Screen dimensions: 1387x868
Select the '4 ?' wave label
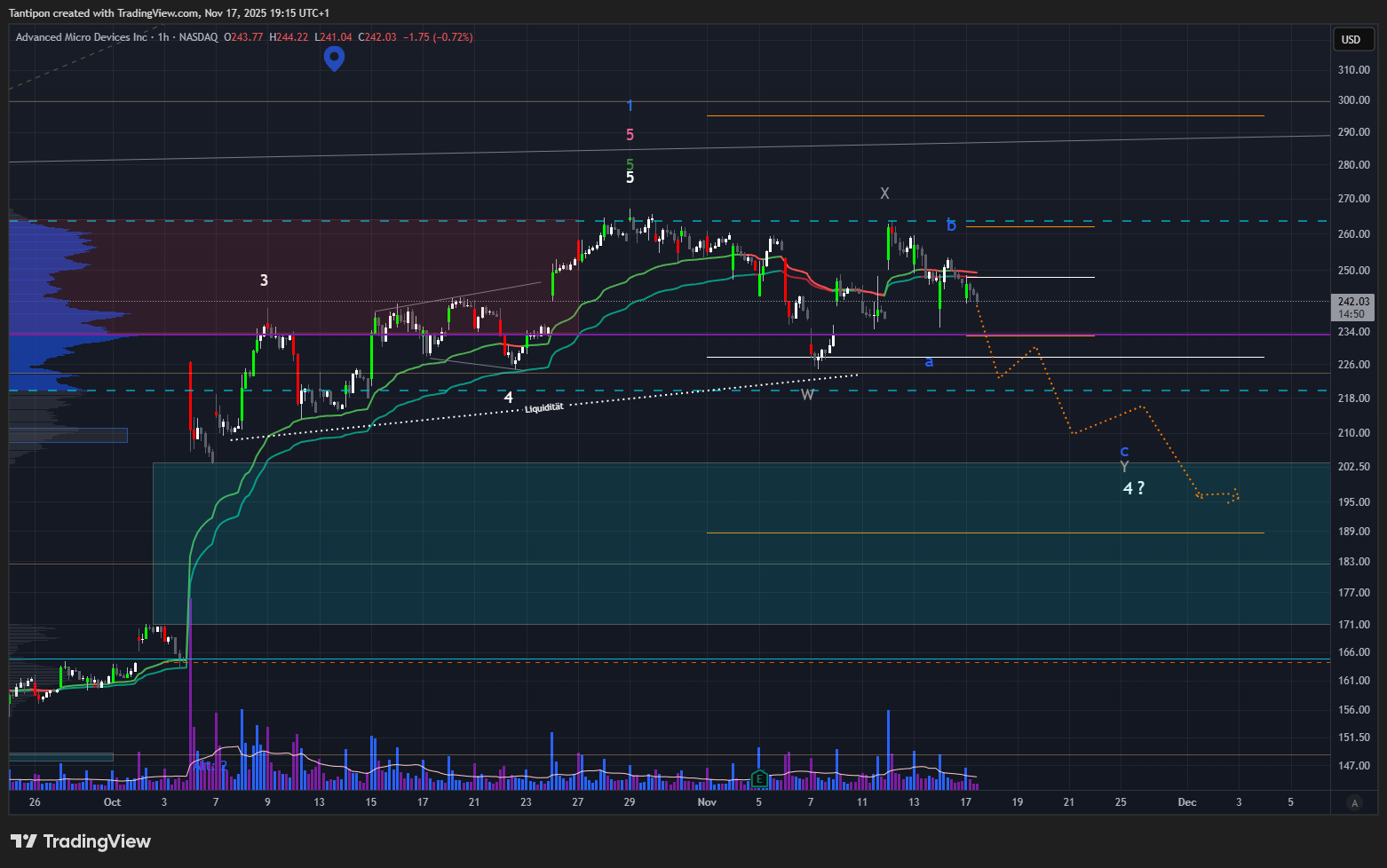click(x=1133, y=488)
